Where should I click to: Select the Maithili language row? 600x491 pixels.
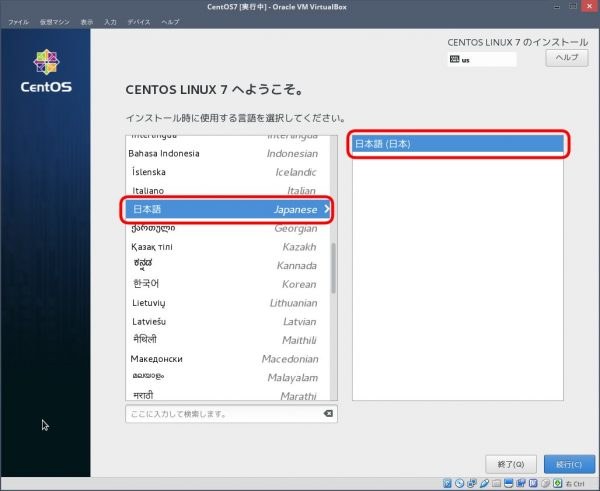pyautogui.click(x=228, y=340)
